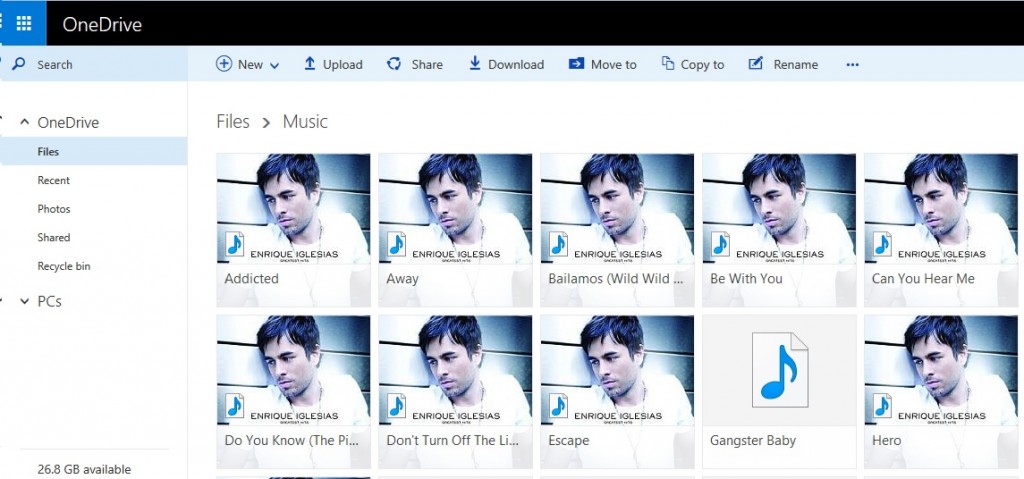This screenshot has width=1024, height=479.
Task: Expand the PCs section in sidebar
Action: point(25,301)
